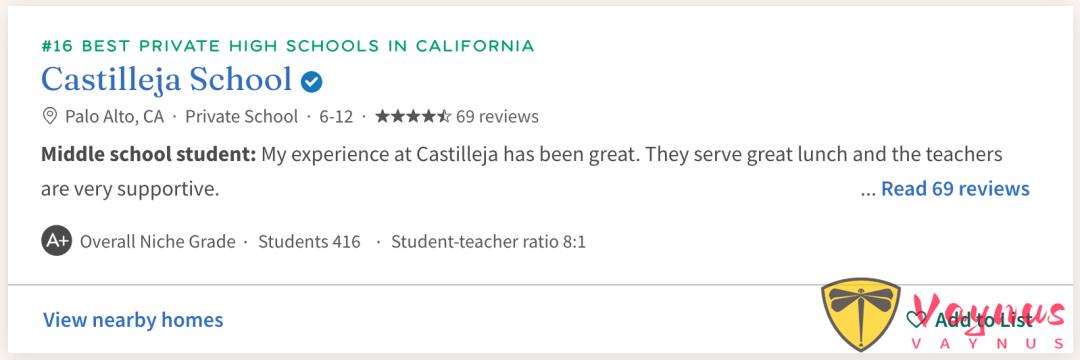This screenshot has width=1080, height=360.
Task: Click the location pin icon
Action: [50, 116]
